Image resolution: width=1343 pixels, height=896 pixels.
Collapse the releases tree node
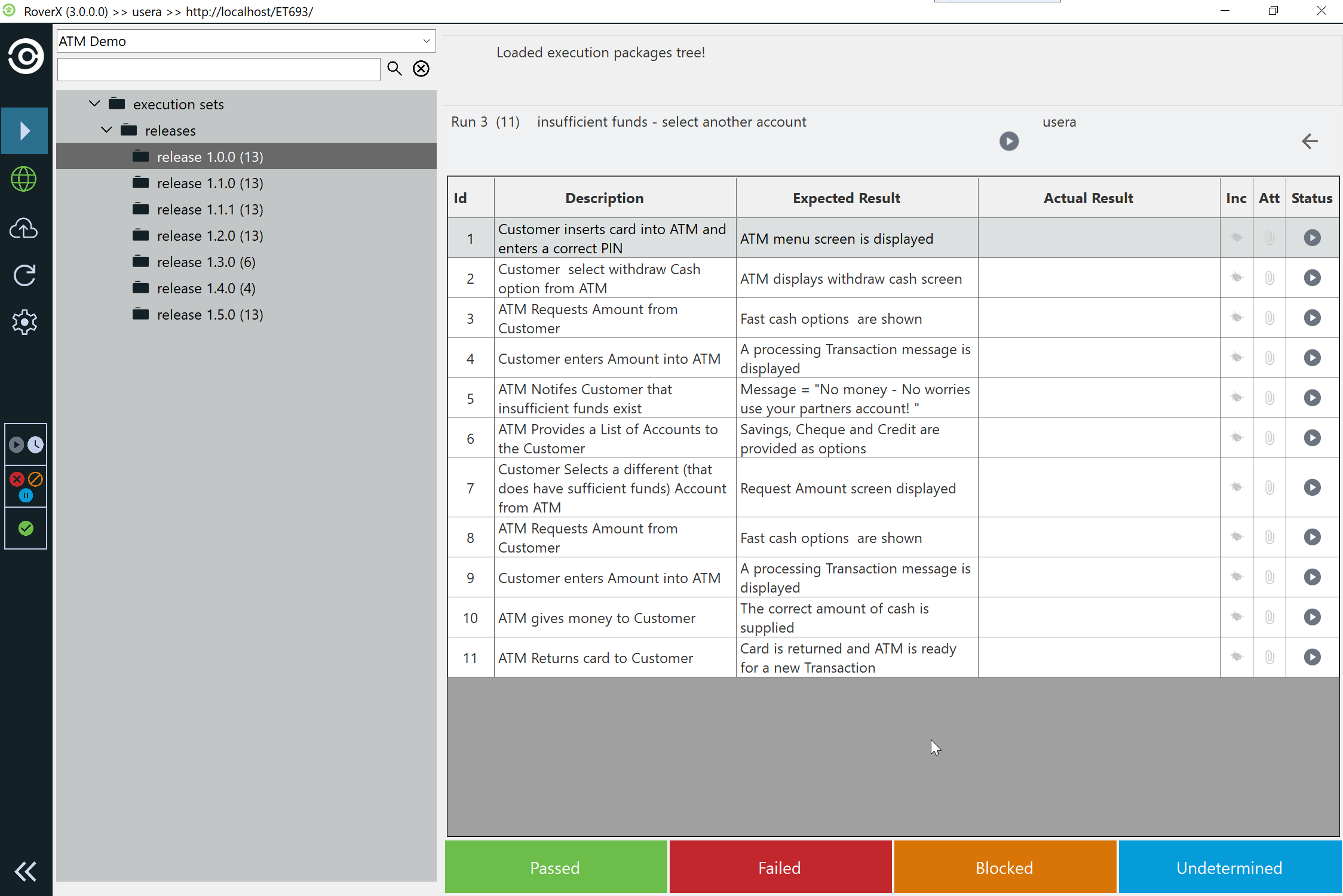pos(106,130)
